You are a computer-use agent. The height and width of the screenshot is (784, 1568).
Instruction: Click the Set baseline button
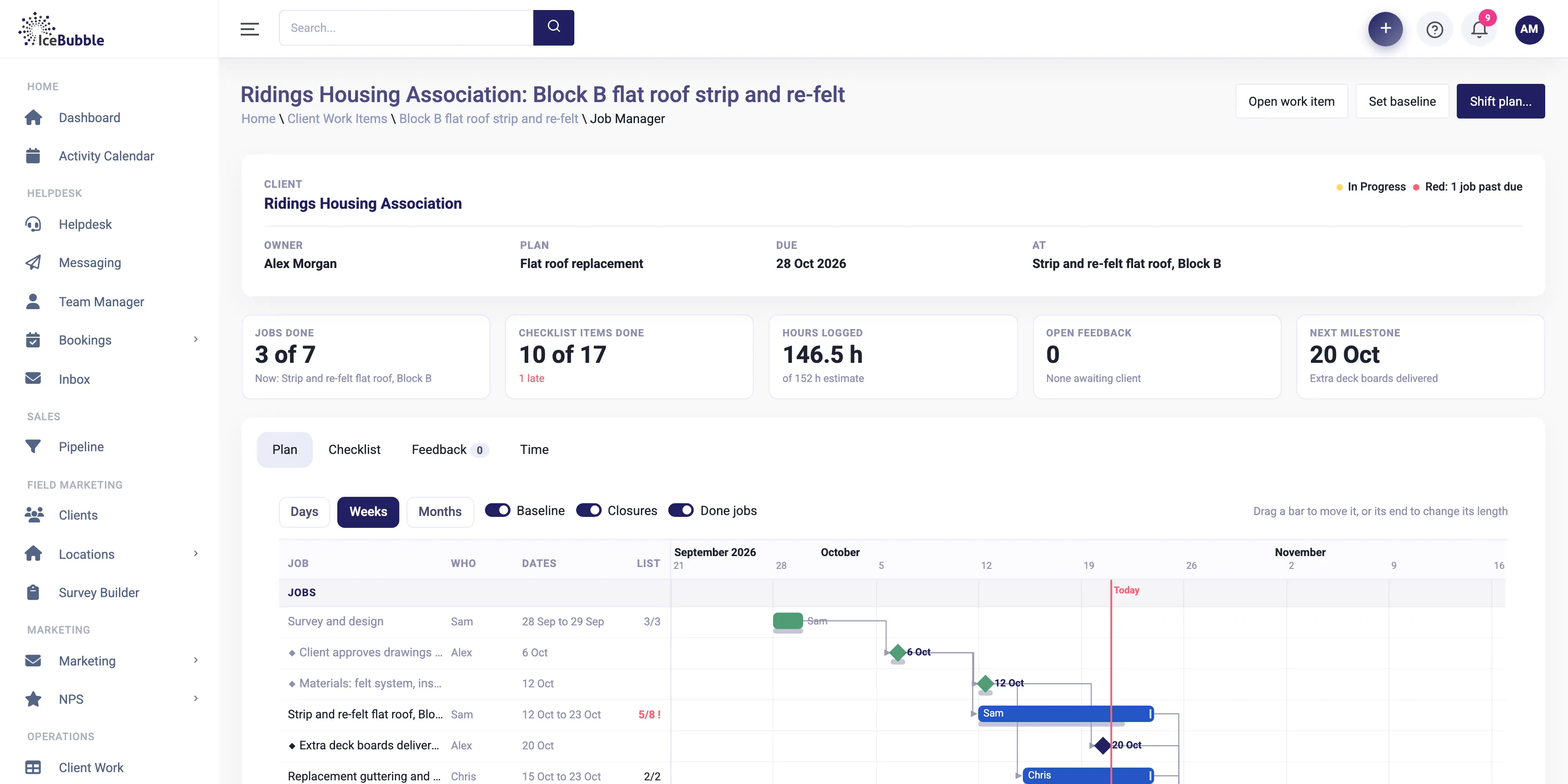[x=1402, y=101]
